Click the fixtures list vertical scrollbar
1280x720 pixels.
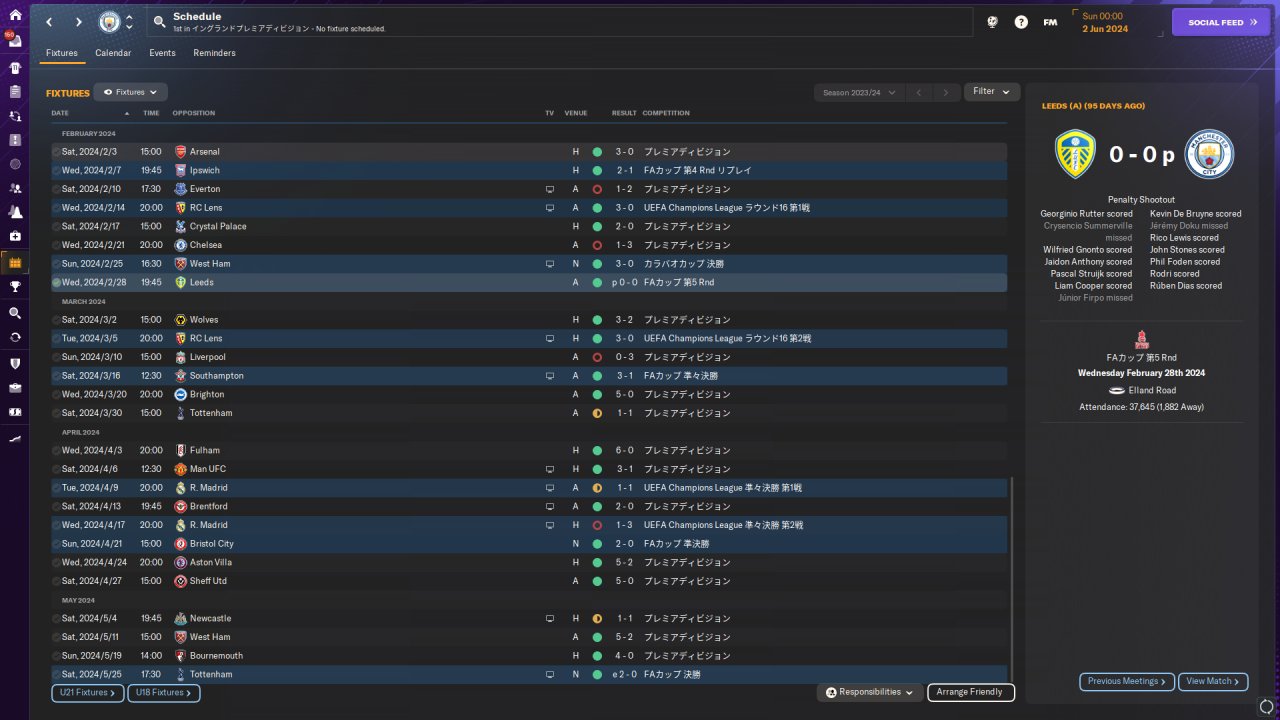click(1011, 580)
